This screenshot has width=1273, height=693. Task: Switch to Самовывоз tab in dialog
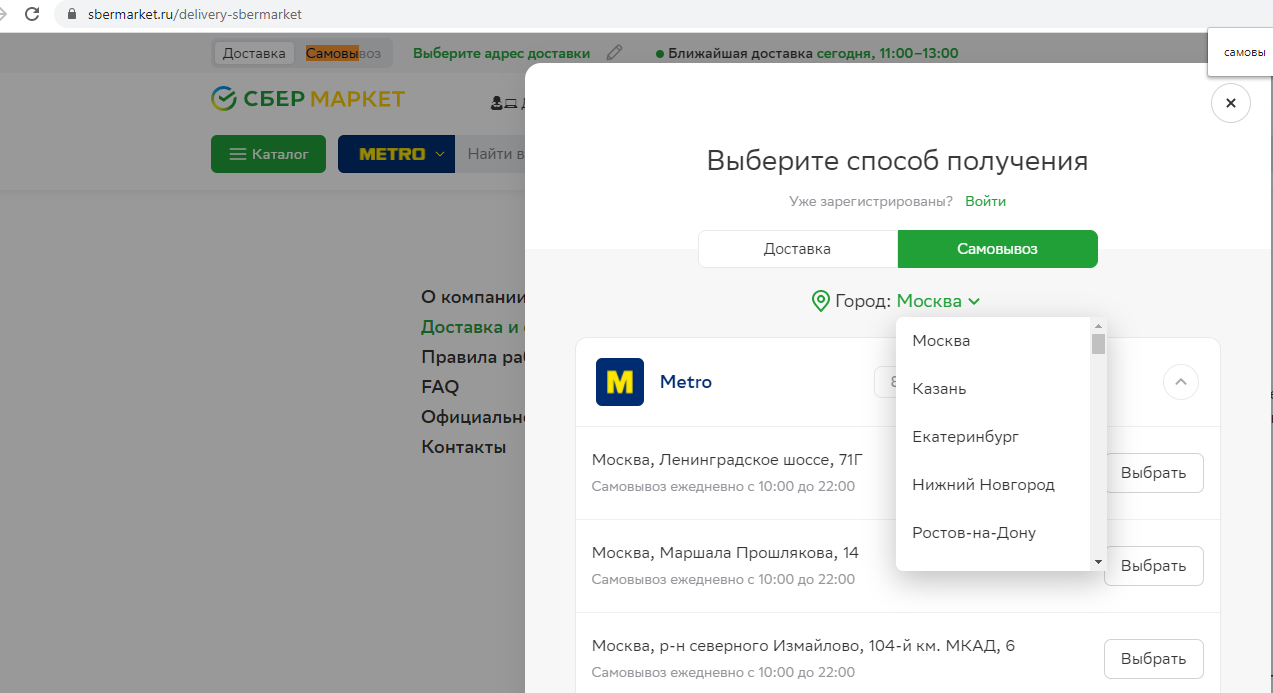click(998, 249)
